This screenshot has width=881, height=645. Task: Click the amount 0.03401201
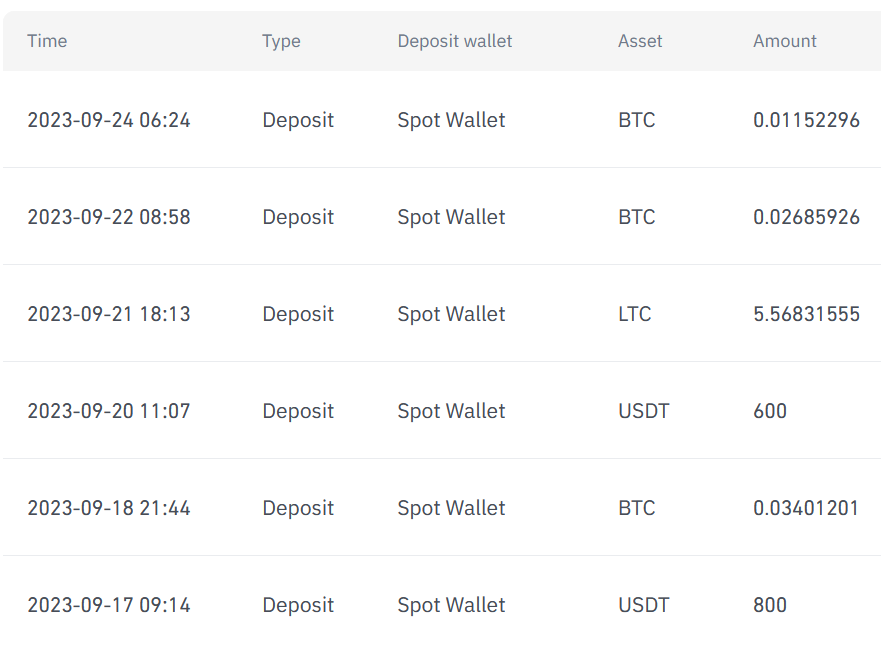[806, 508]
